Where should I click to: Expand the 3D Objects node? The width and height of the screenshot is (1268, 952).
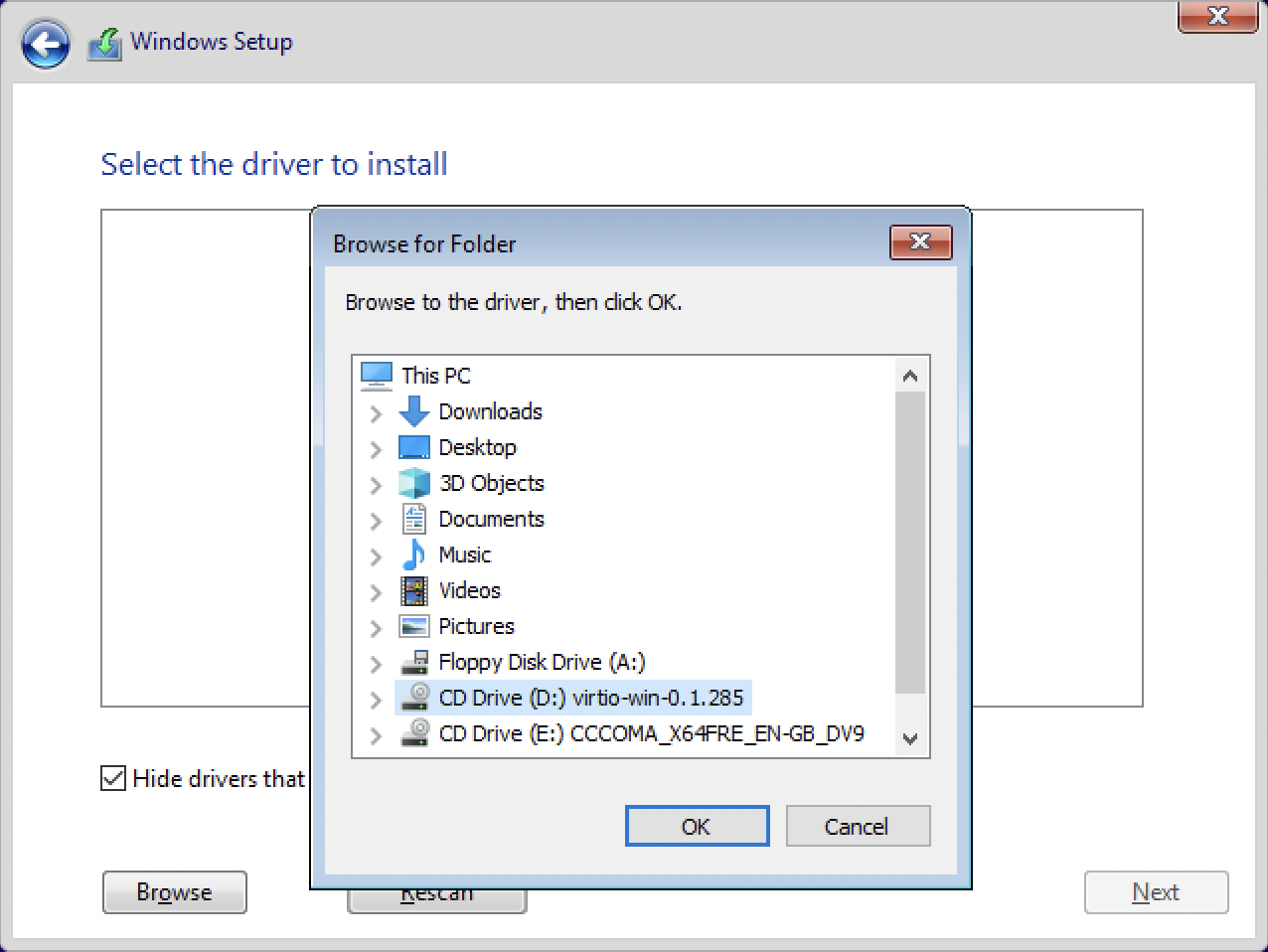click(376, 484)
